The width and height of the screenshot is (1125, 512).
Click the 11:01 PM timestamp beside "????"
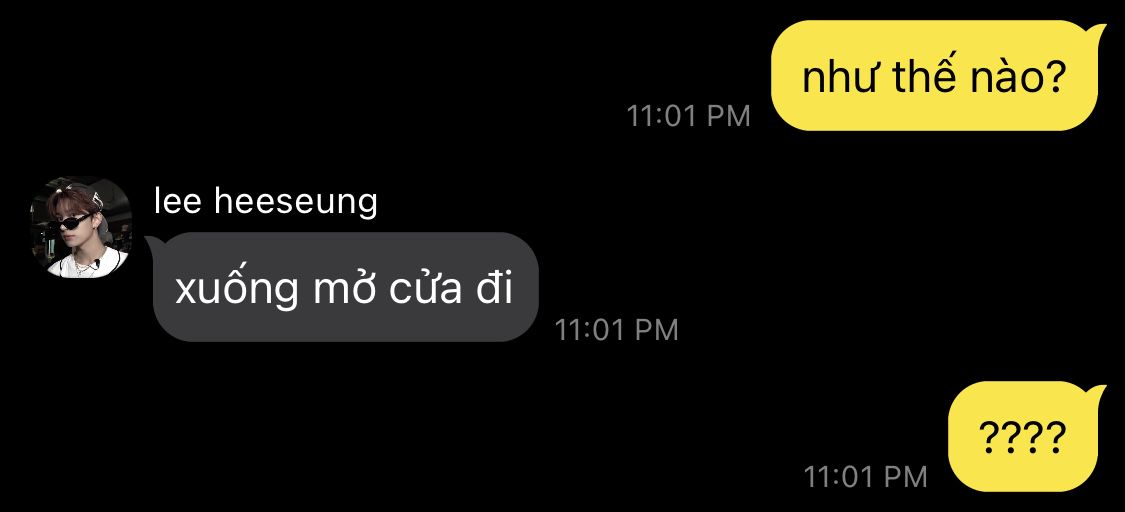(865, 476)
